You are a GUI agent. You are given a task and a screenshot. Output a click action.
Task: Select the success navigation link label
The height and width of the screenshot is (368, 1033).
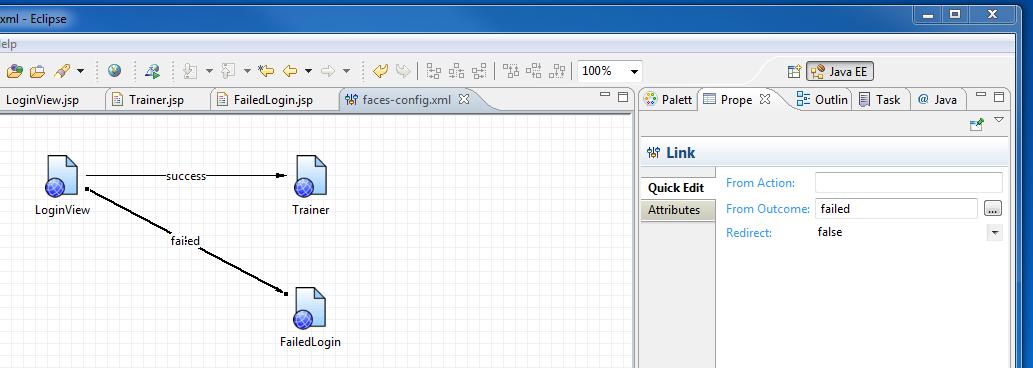point(186,176)
